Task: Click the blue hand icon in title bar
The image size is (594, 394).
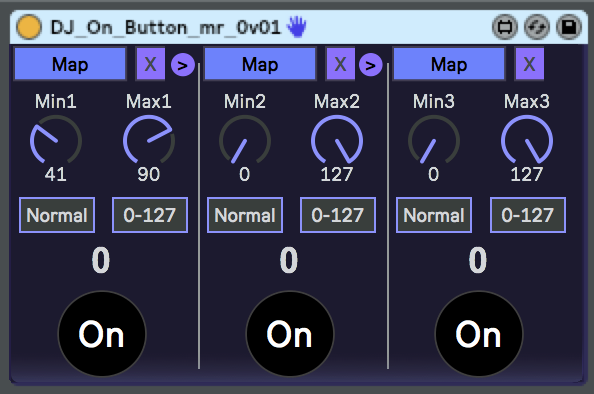Action: click(296, 27)
